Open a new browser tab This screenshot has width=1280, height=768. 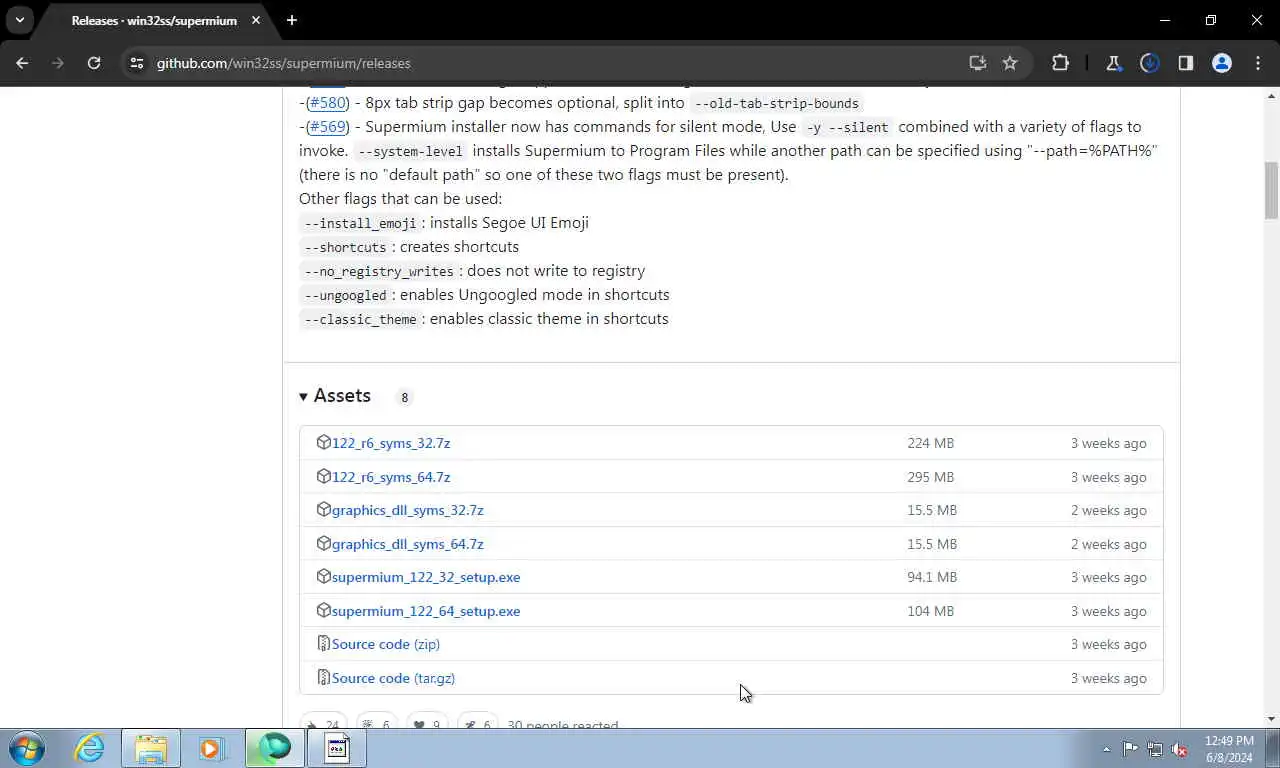tap(291, 20)
